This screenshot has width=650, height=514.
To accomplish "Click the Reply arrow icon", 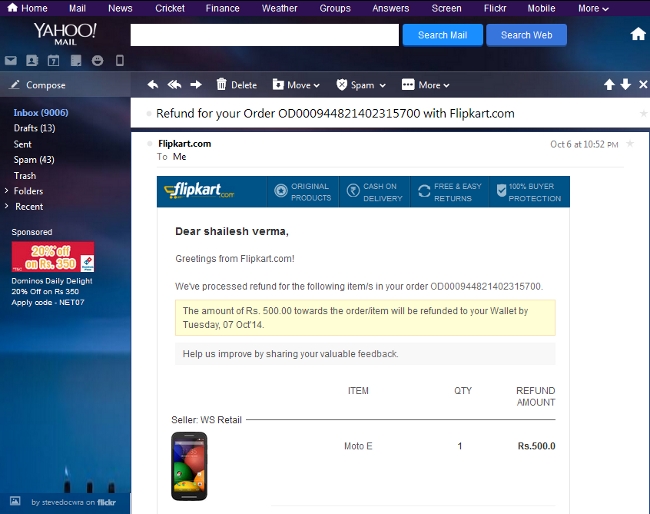I will point(153,85).
